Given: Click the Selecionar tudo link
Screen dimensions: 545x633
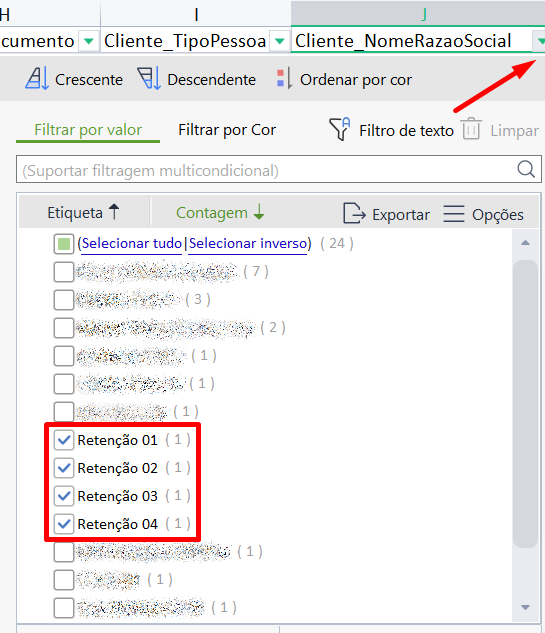Looking at the screenshot, I should pyautogui.click(x=132, y=243).
